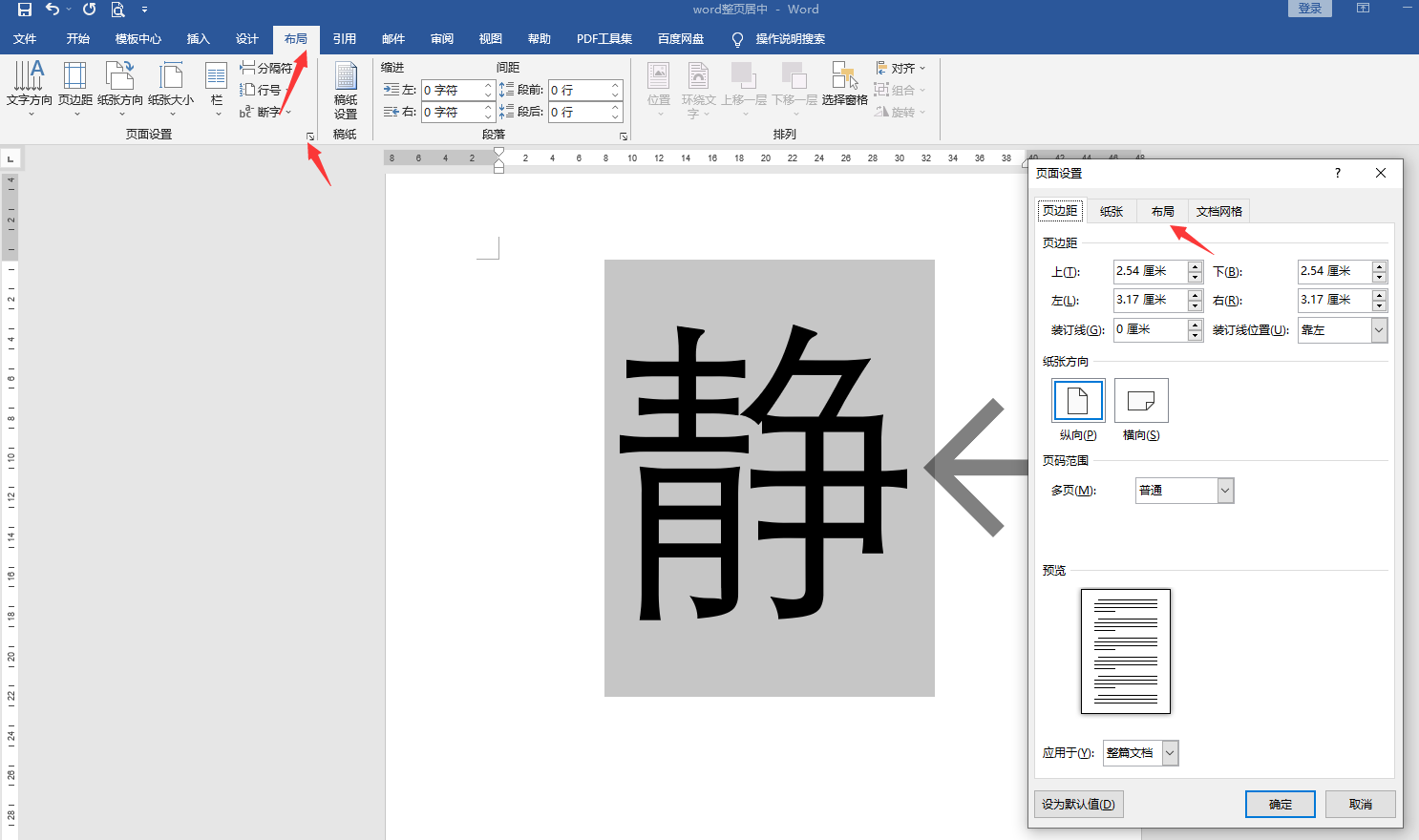1419x840 pixels.
Task: Open the 页边距 margins gallery
Action: point(75,89)
